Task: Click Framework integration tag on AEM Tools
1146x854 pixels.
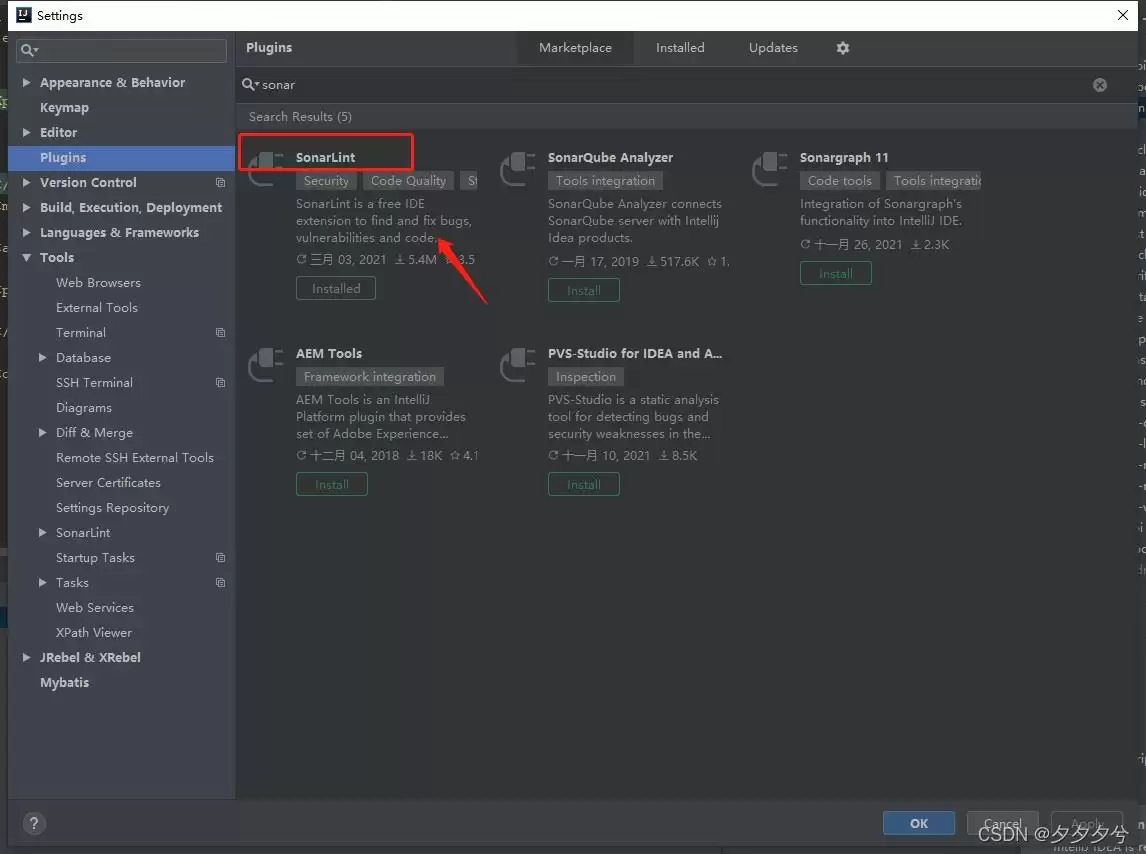Action: 370,377
